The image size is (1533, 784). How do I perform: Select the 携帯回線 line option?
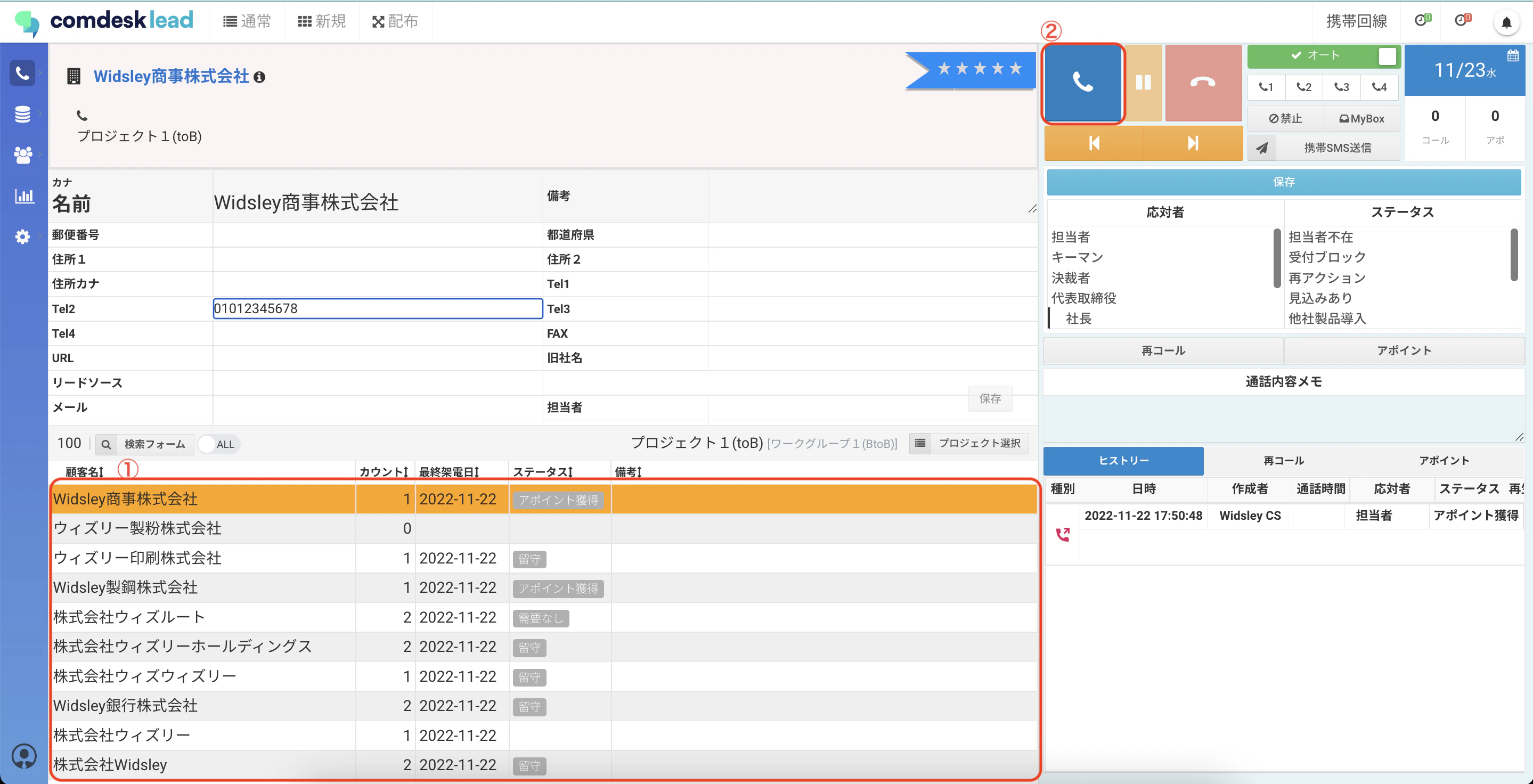pyautogui.click(x=1356, y=21)
